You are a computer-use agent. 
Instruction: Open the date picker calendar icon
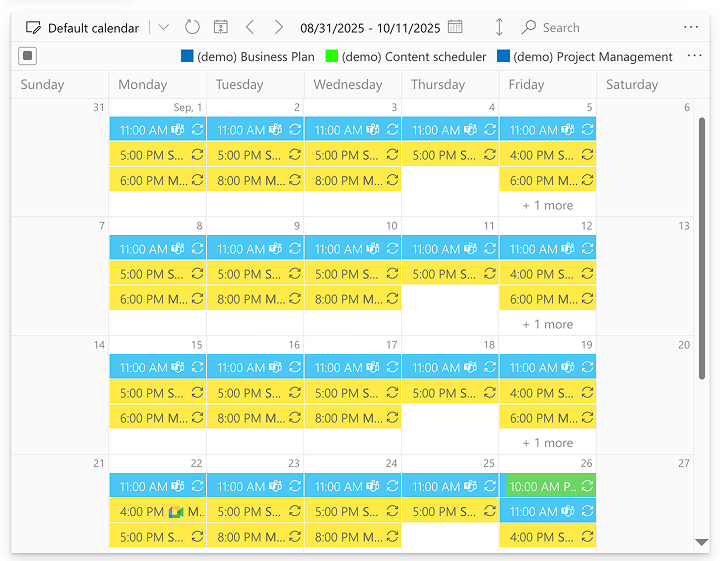tap(455, 28)
